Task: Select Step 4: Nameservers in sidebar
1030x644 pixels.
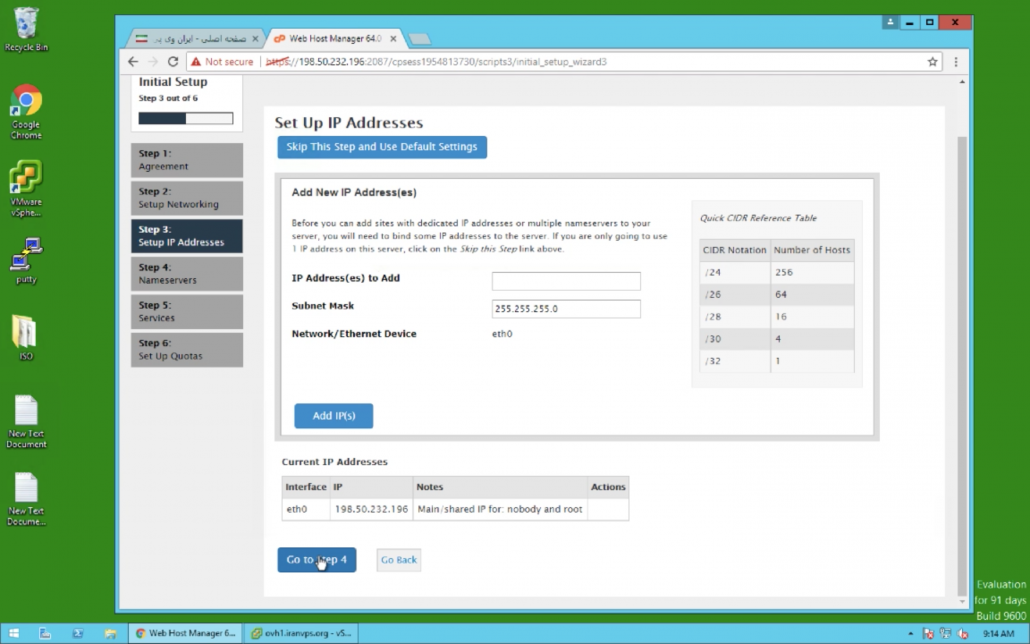Action: coord(187,274)
